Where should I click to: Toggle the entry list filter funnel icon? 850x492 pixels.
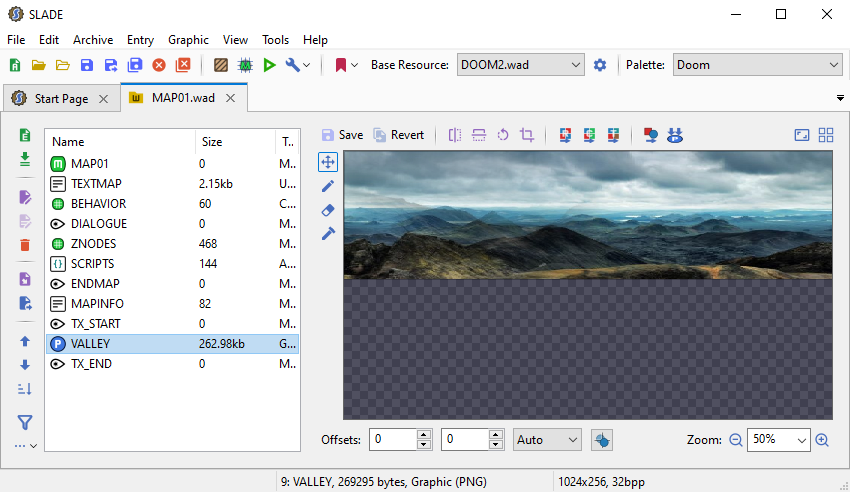(x=25, y=423)
